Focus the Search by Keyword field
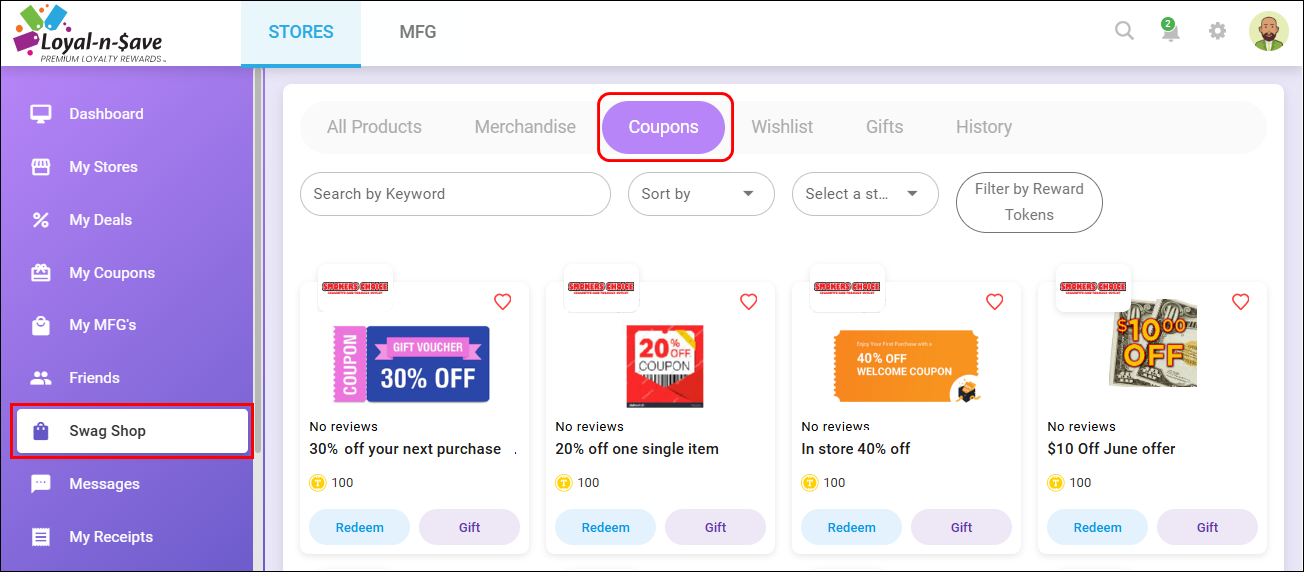 [455, 194]
